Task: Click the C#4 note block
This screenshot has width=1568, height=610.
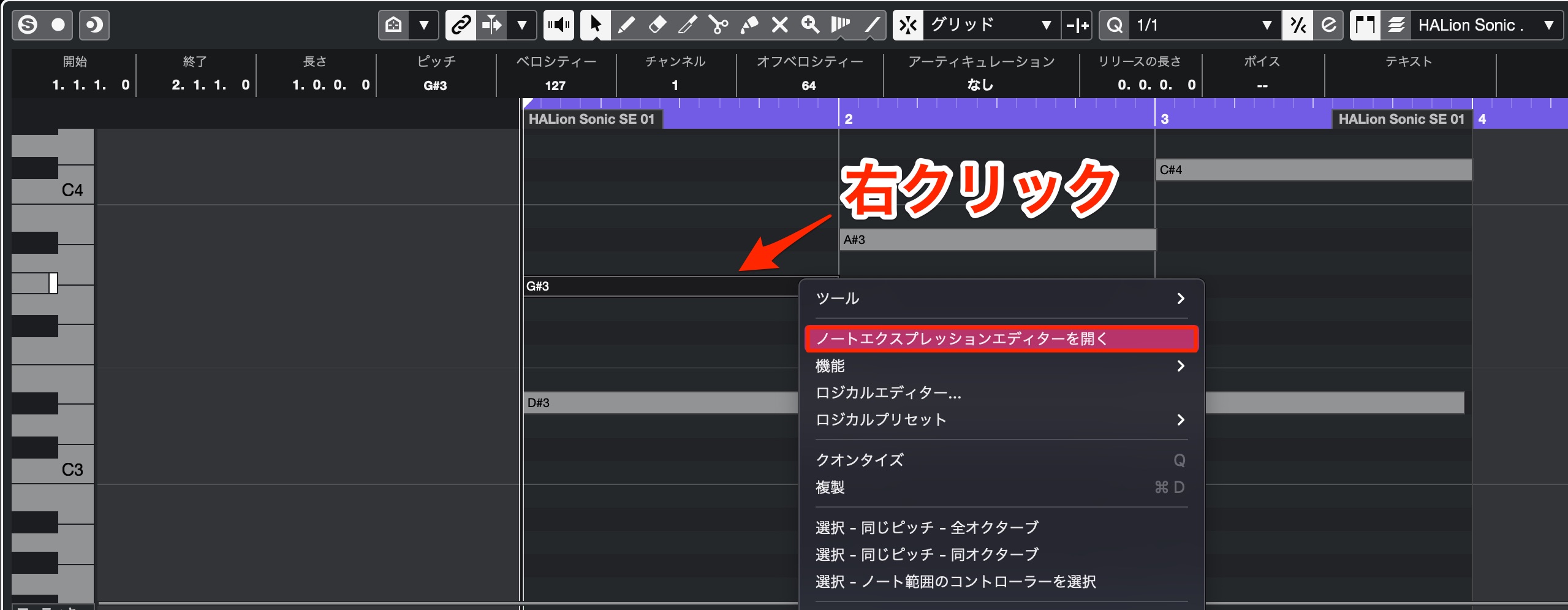Action: 1314,170
